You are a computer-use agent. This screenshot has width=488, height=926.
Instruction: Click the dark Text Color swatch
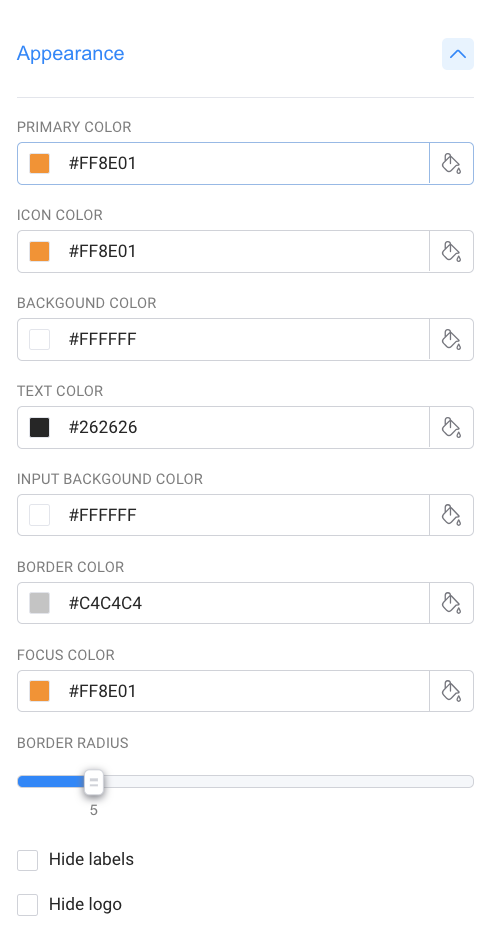tap(40, 428)
